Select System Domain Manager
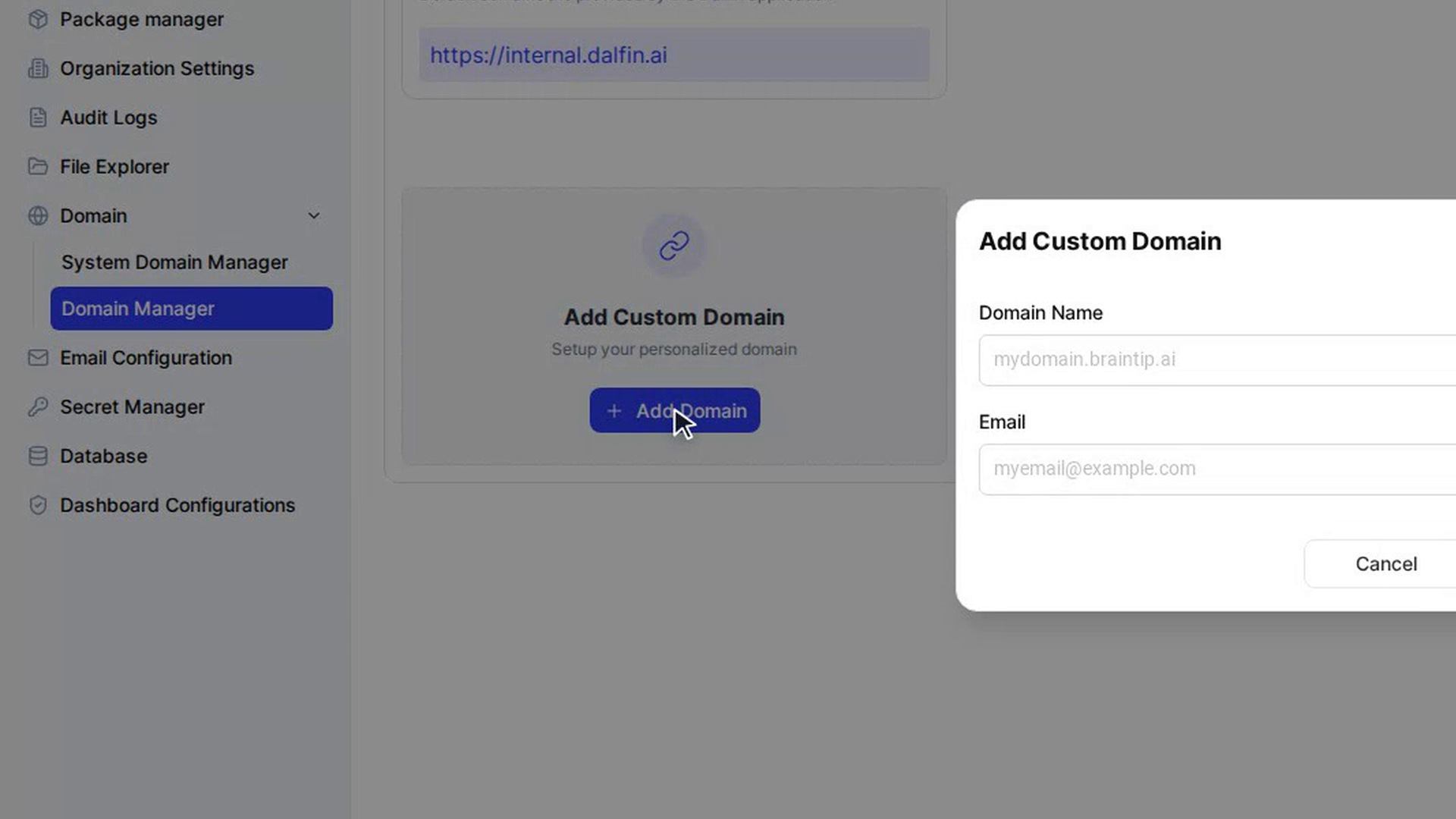 click(x=174, y=262)
